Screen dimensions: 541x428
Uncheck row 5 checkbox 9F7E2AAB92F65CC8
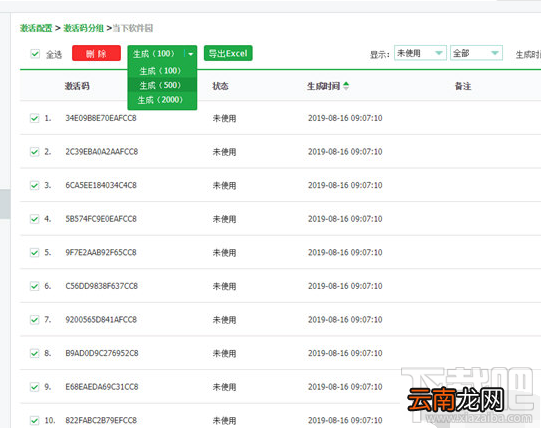pos(35,252)
